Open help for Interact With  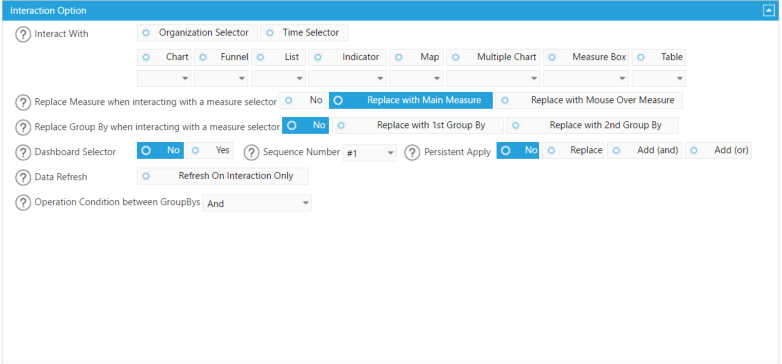(x=23, y=35)
